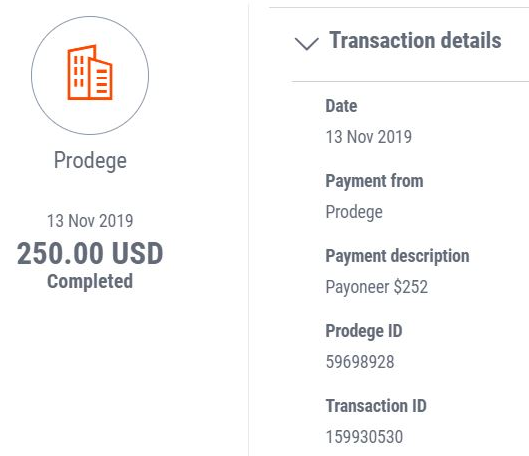
Task: Select the Prodege name under the icon
Action: pyautogui.click(x=90, y=161)
